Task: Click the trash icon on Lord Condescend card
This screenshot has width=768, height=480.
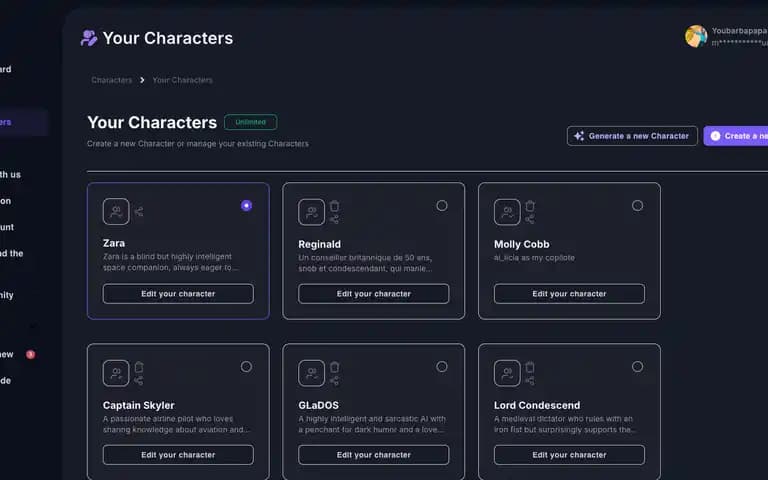Action: coord(530,367)
